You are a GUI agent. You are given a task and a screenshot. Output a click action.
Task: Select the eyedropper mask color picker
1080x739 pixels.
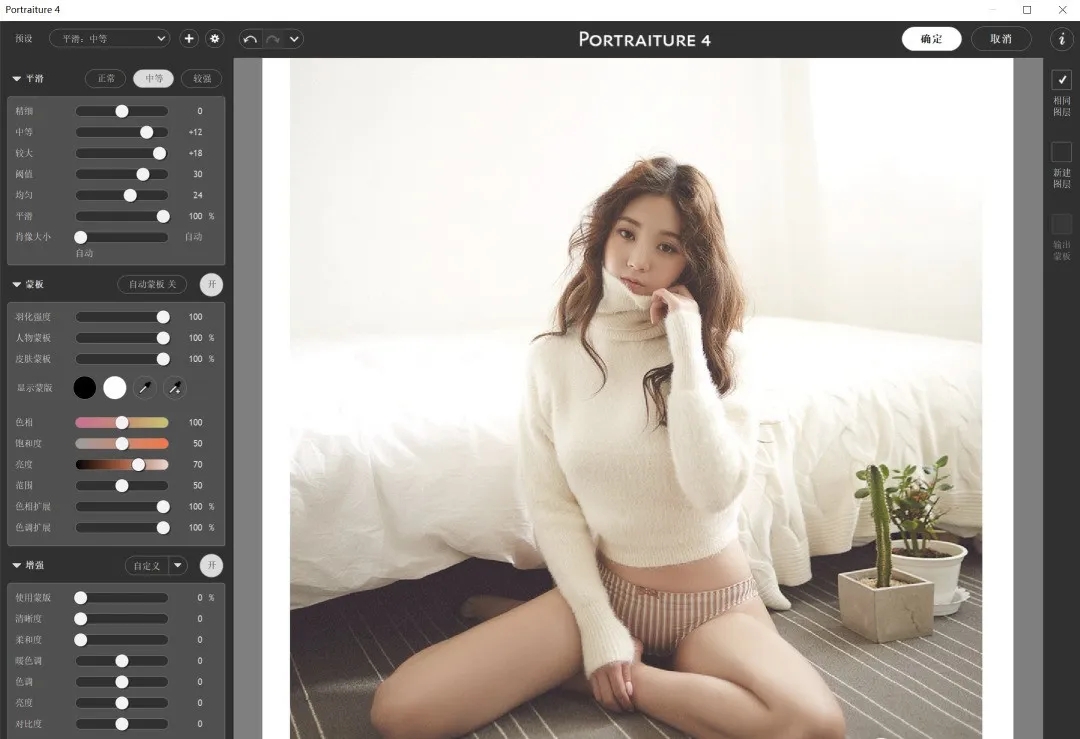click(144, 388)
